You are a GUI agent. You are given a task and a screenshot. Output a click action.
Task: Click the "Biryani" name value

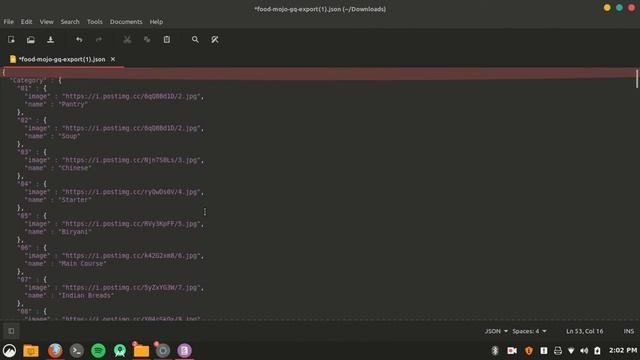tap(75, 231)
